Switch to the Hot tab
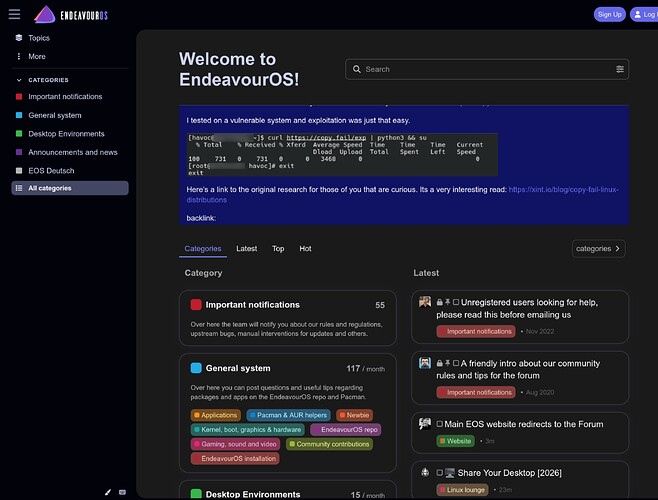658x500 pixels. [305, 249]
